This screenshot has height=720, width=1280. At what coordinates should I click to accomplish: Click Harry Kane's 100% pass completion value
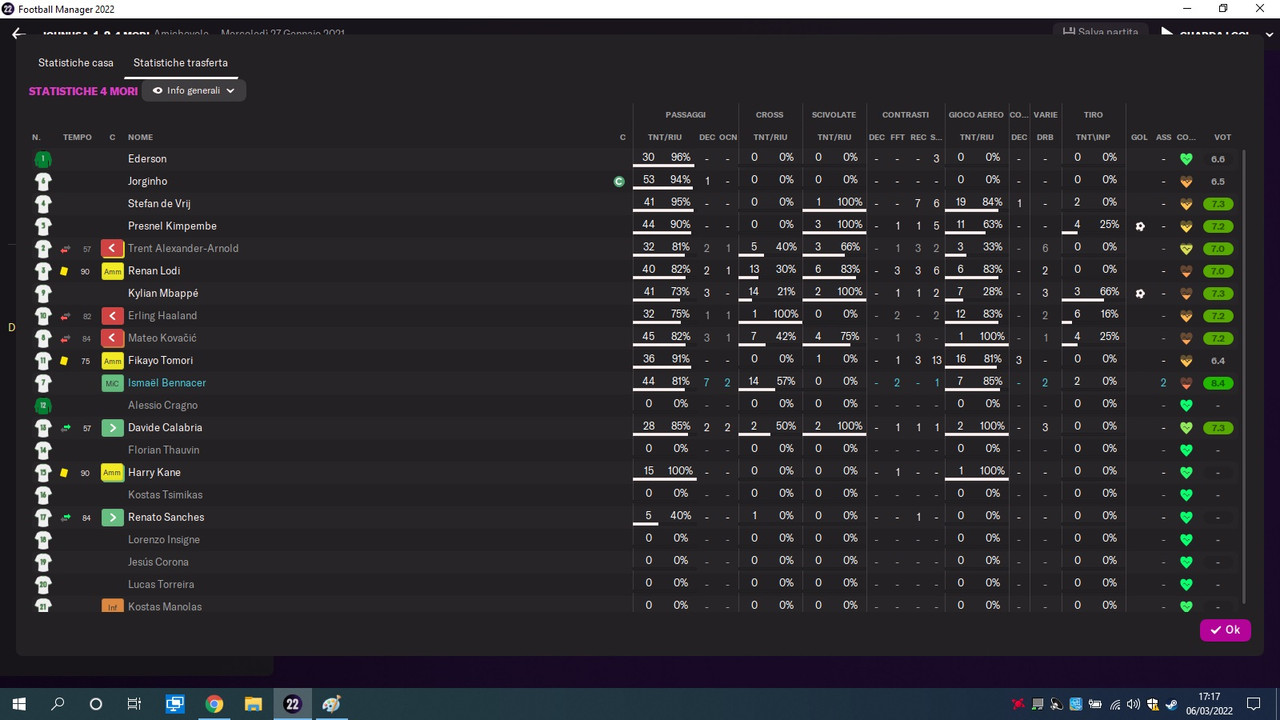(680, 471)
